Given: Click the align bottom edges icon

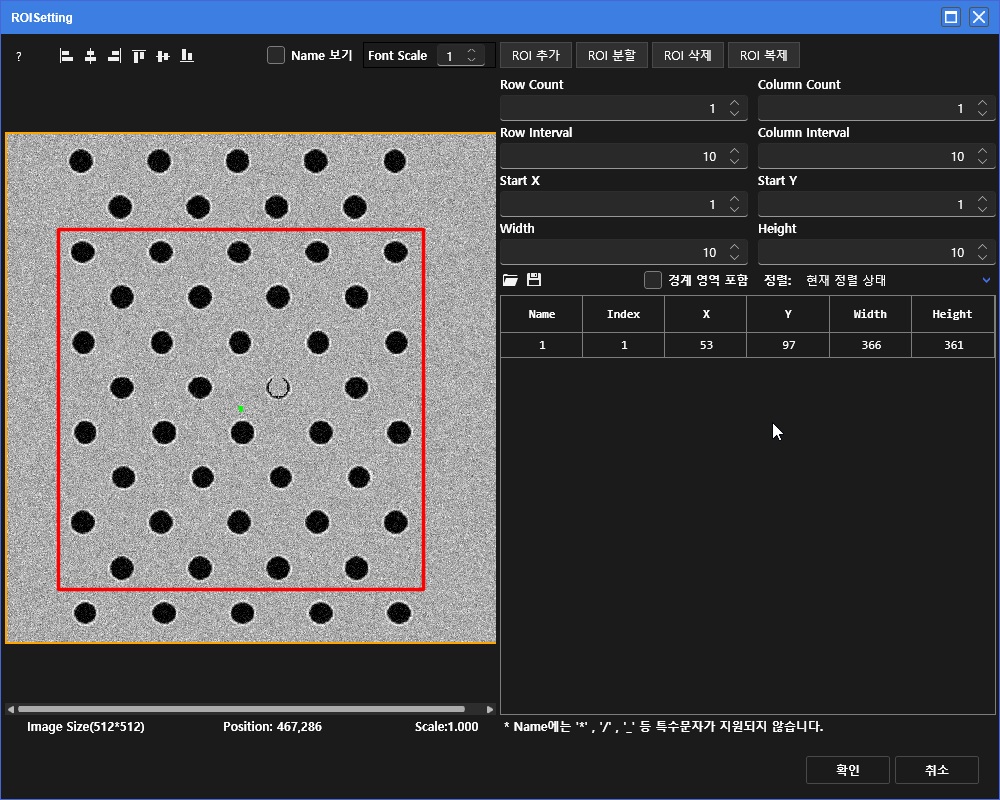Looking at the screenshot, I should tap(187, 56).
